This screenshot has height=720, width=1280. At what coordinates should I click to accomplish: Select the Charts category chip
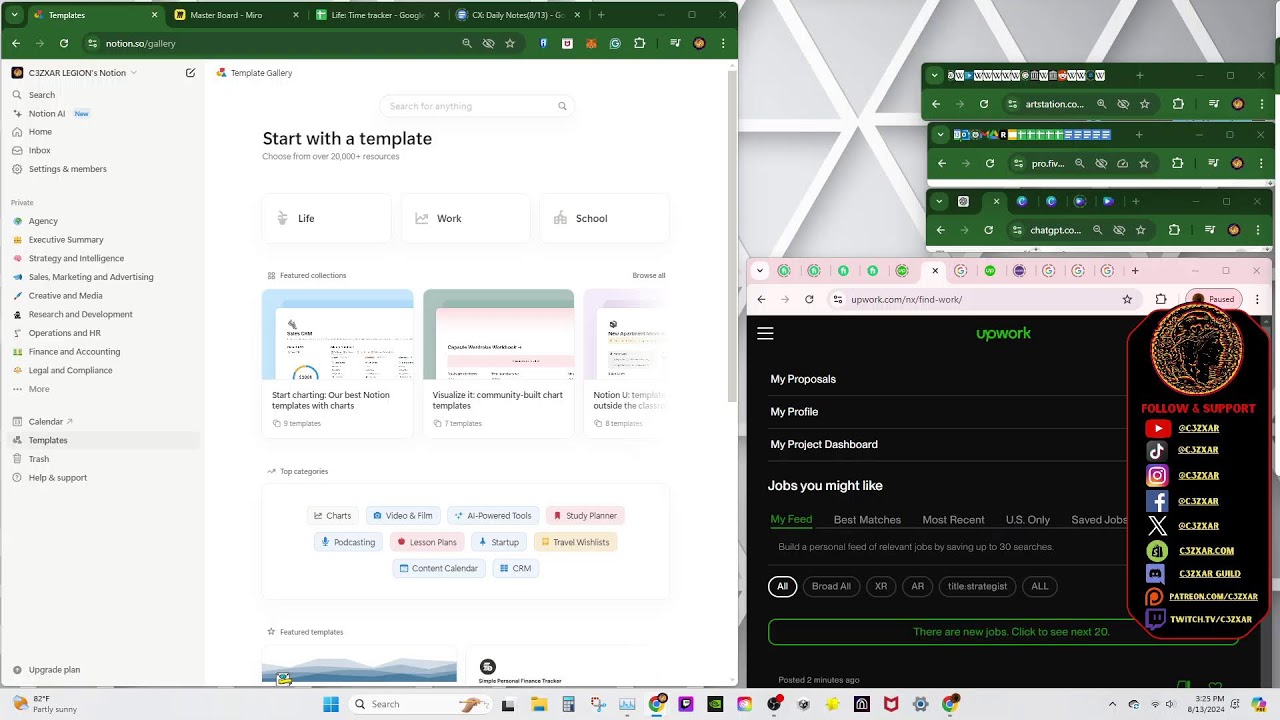[x=332, y=516]
